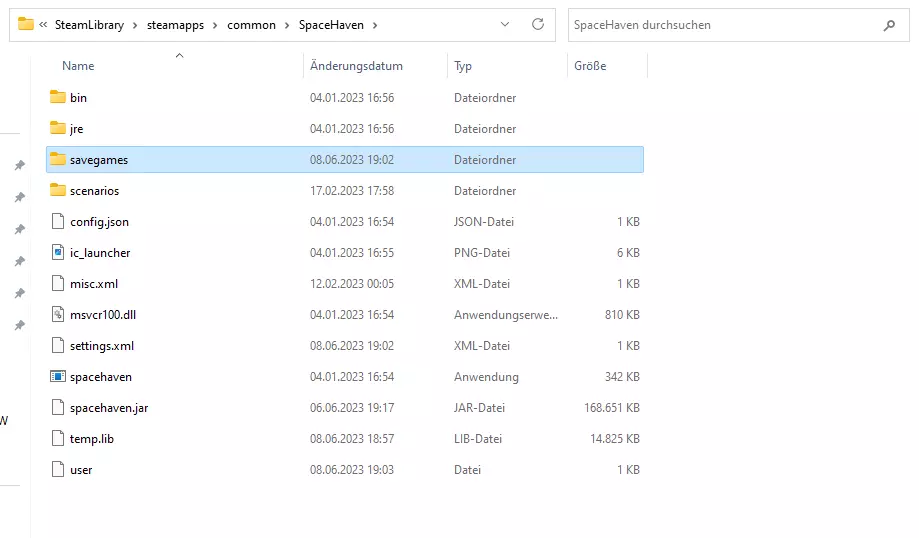Go to the steamapps breadcrumb
Viewport: 919px width, 538px height.
click(x=175, y=25)
